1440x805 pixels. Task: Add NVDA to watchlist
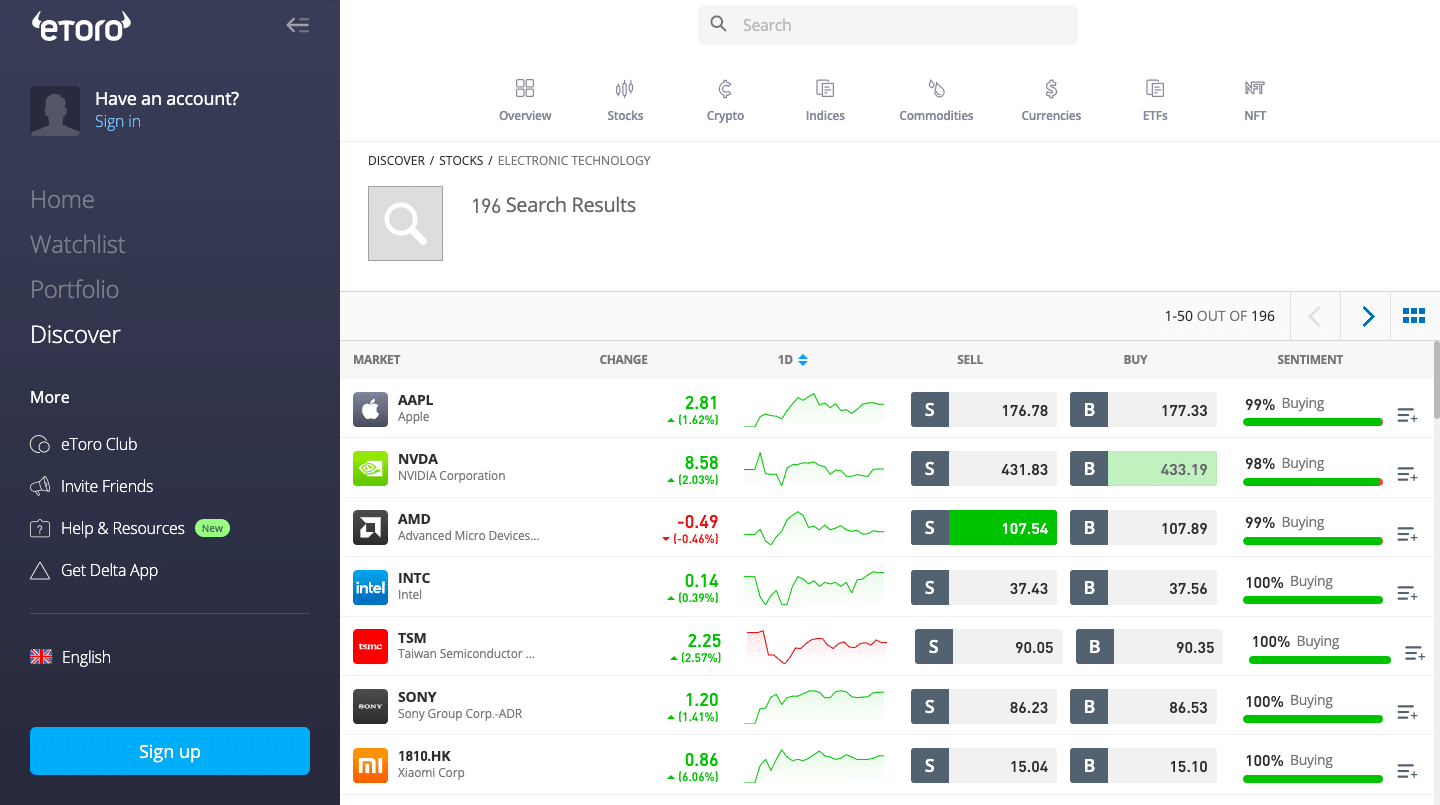pos(1407,474)
